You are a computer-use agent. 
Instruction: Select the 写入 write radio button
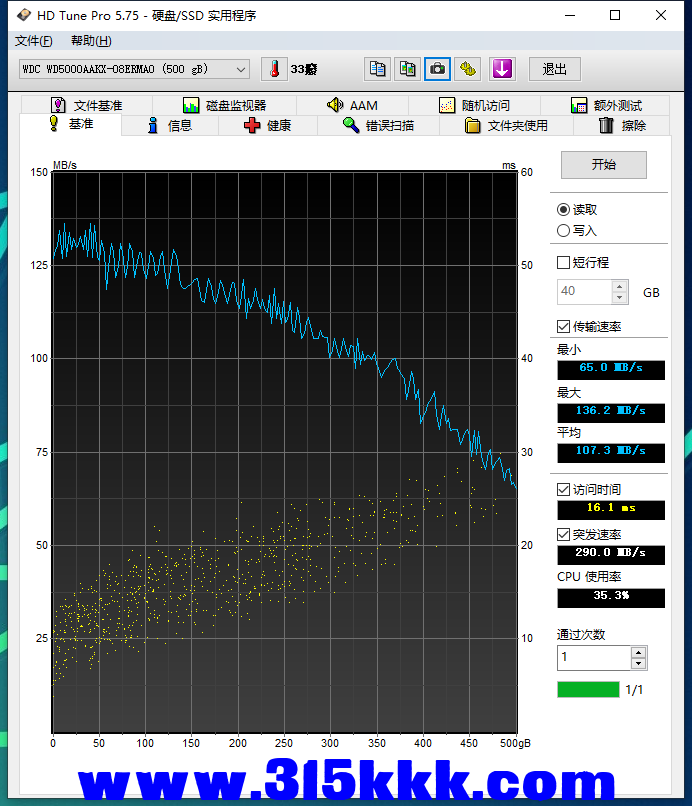pos(564,231)
